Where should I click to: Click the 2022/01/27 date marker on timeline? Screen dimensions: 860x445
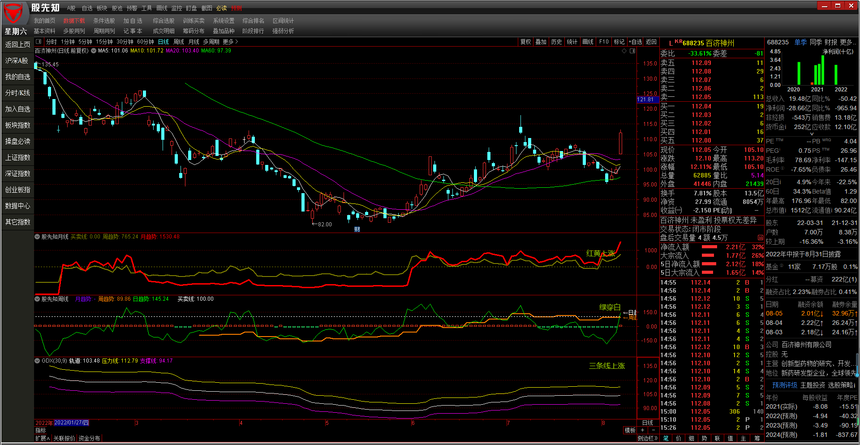pyautogui.click(x=73, y=423)
